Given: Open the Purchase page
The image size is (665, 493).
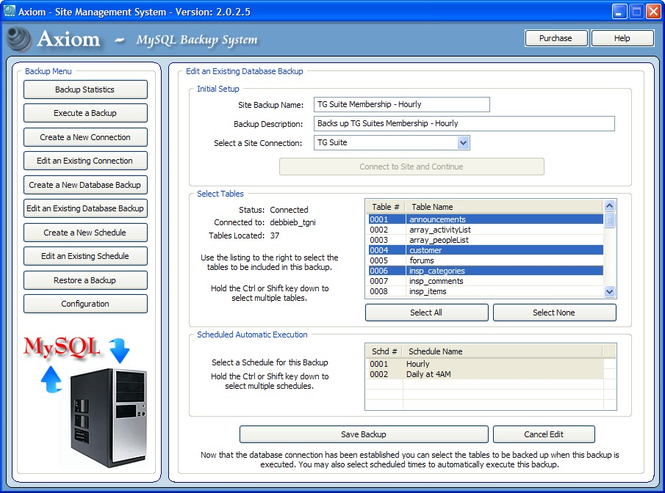Looking at the screenshot, I should 556,38.
